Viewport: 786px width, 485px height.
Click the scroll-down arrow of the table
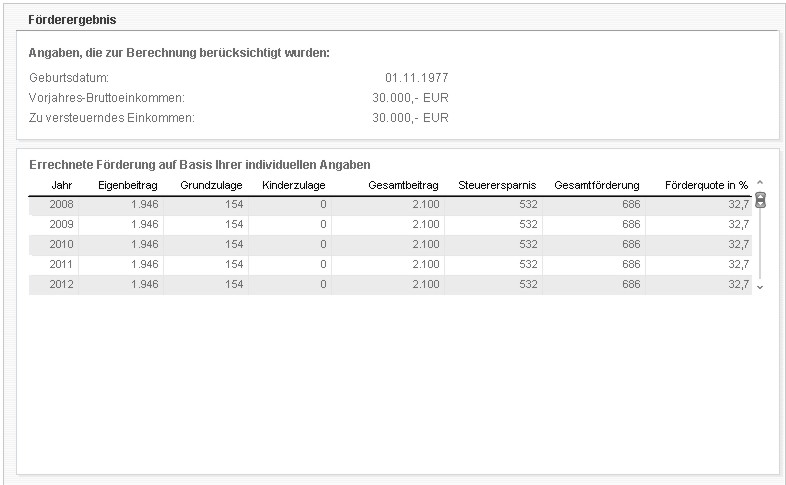click(760, 287)
